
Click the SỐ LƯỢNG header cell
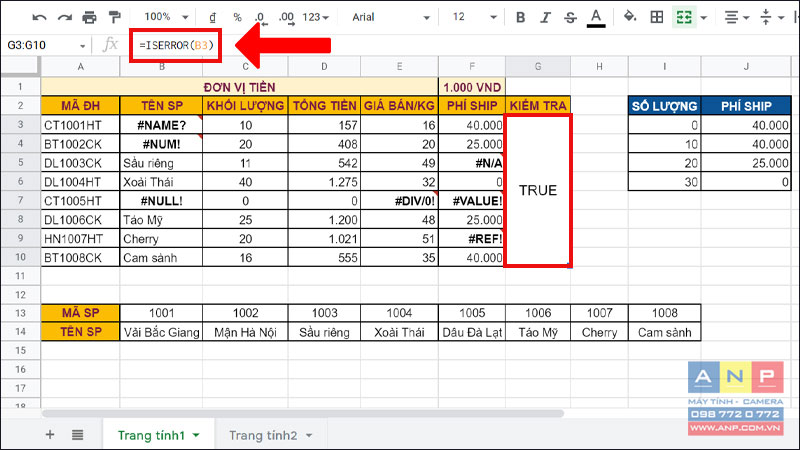coord(664,106)
